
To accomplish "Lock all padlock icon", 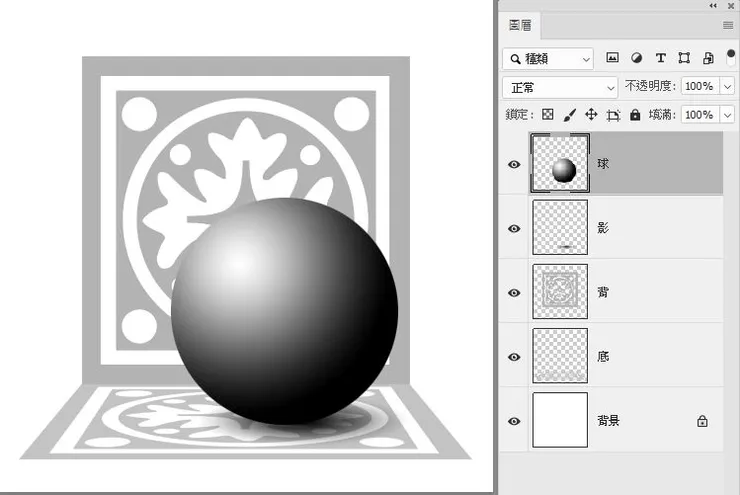I will click(635, 115).
